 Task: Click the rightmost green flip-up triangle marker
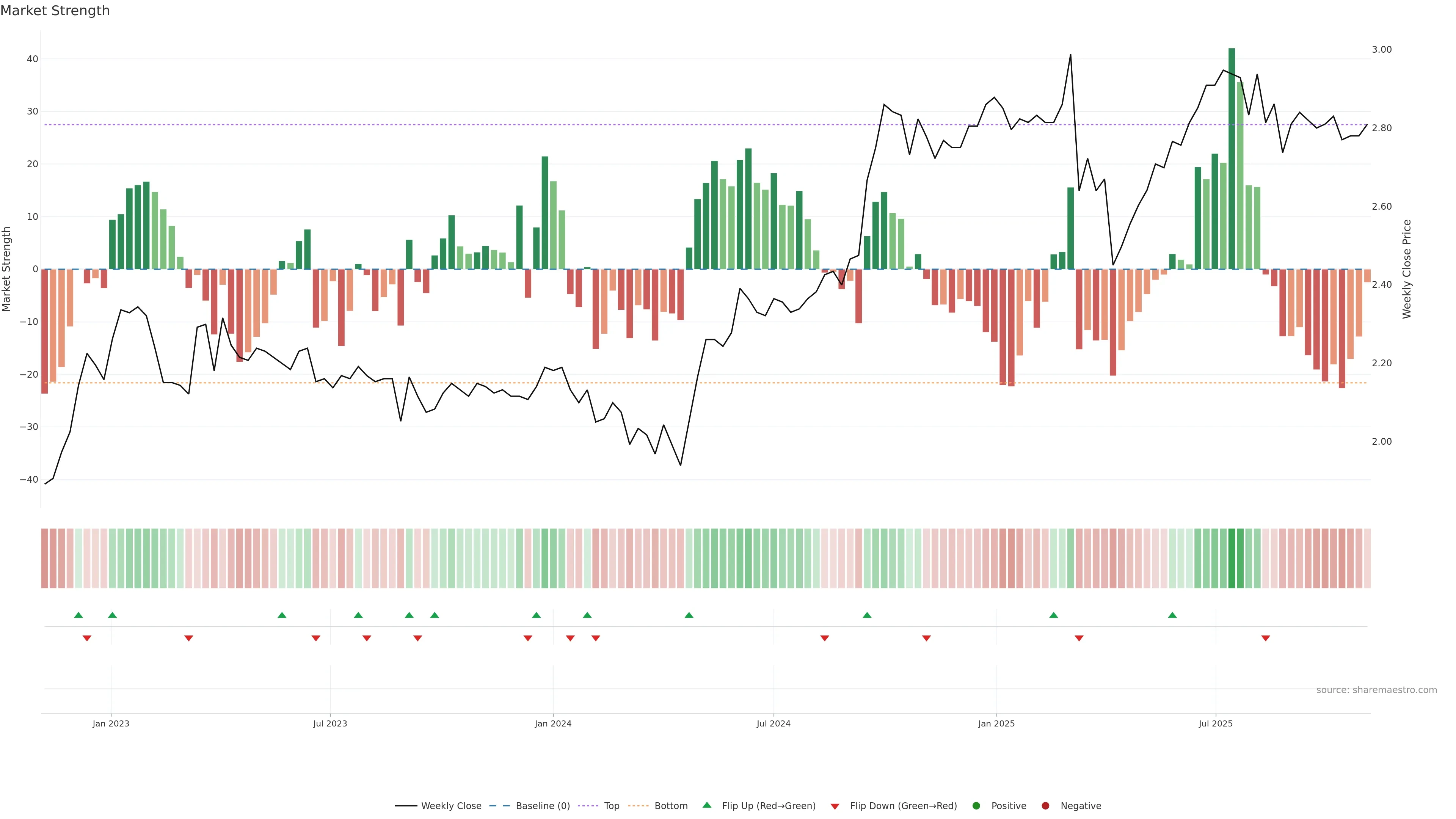point(1172,615)
